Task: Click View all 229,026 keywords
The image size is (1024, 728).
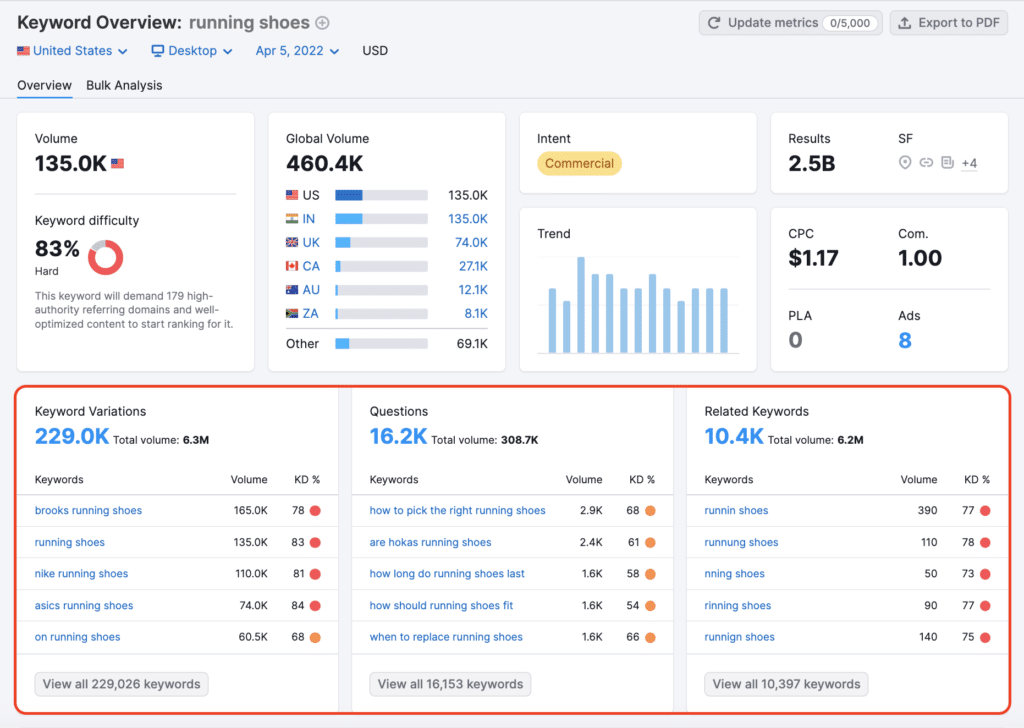Action: [x=121, y=684]
